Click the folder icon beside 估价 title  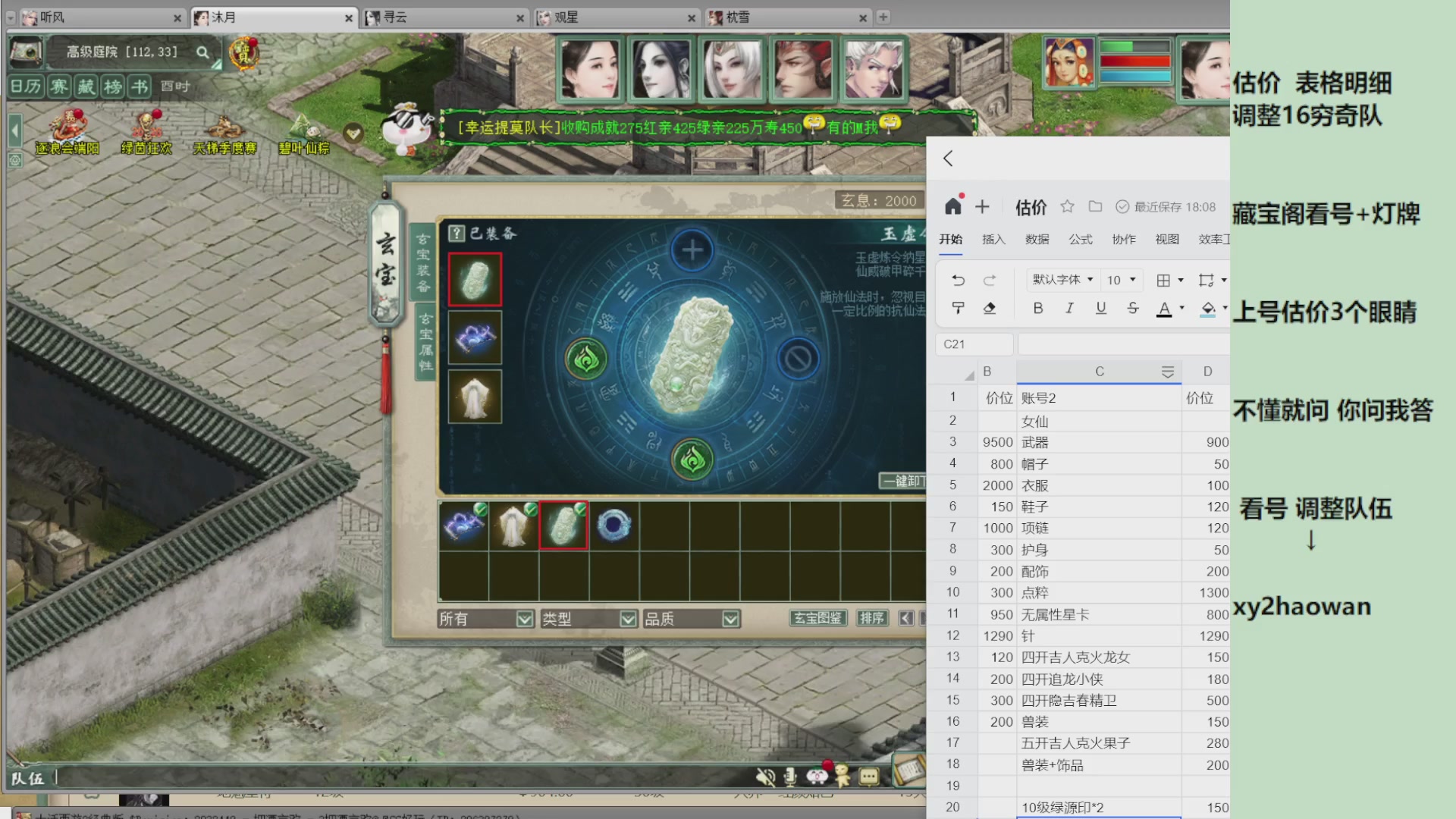[1095, 206]
